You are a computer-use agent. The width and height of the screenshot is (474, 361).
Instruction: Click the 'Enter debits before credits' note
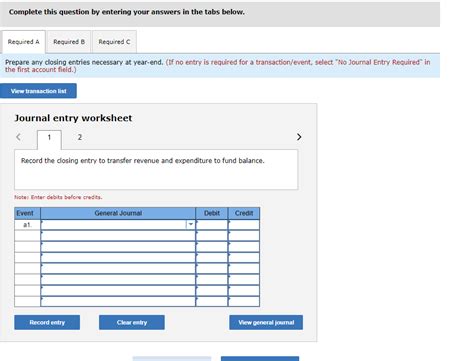(58, 197)
